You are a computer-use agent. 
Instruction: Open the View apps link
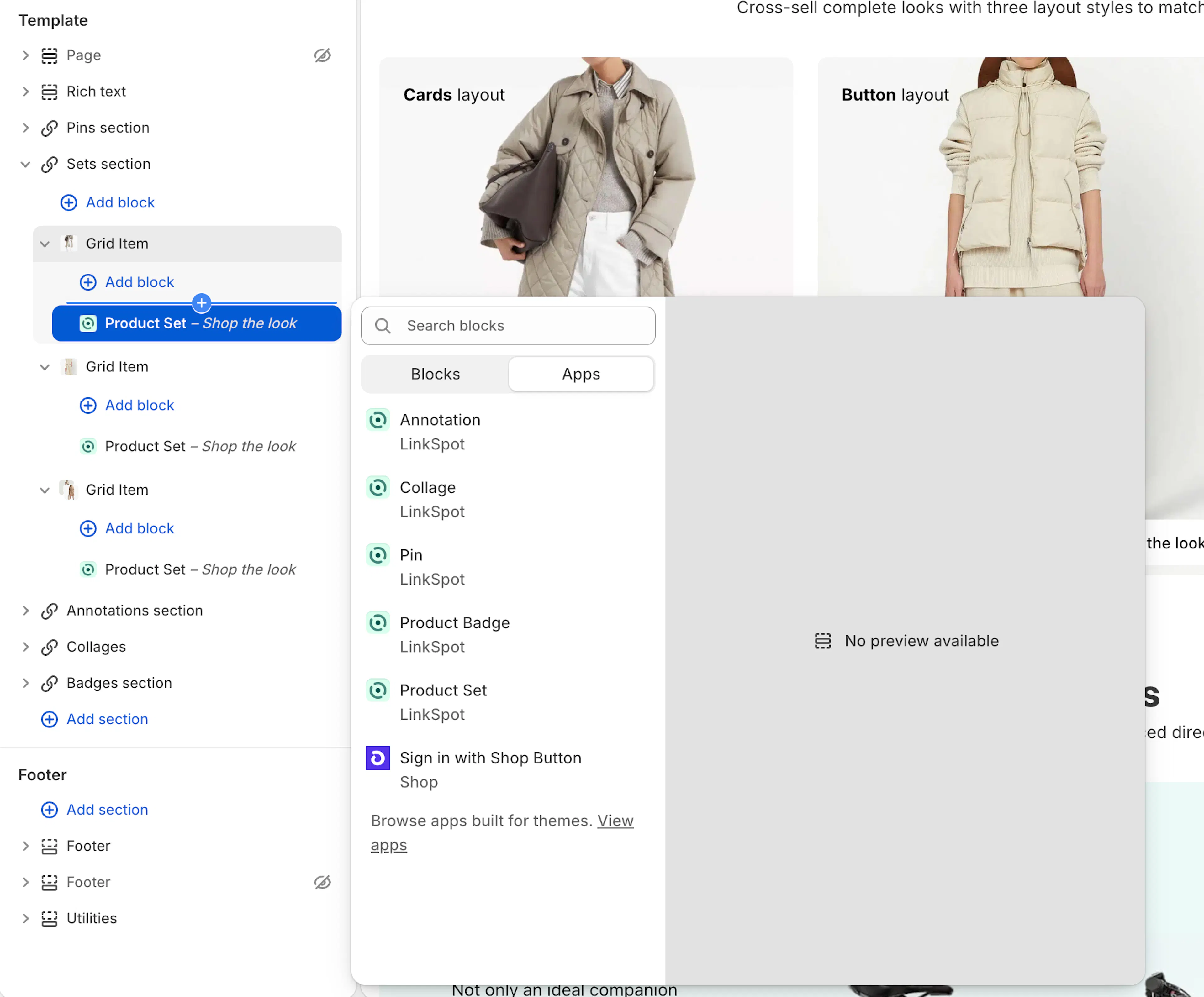pyautogui.click(x=502, y=832)
